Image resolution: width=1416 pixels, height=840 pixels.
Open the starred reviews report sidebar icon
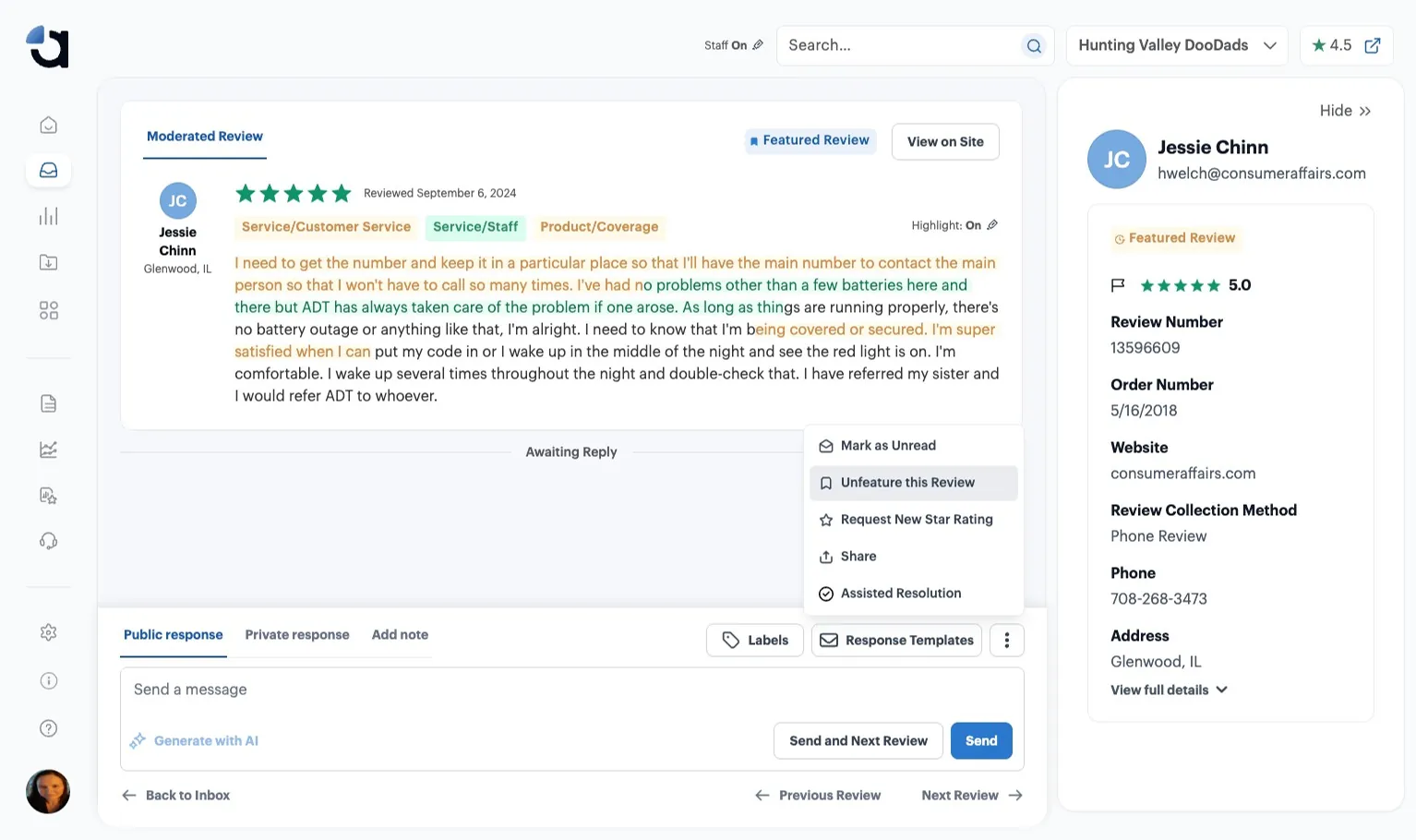click(x=49, y=496)
